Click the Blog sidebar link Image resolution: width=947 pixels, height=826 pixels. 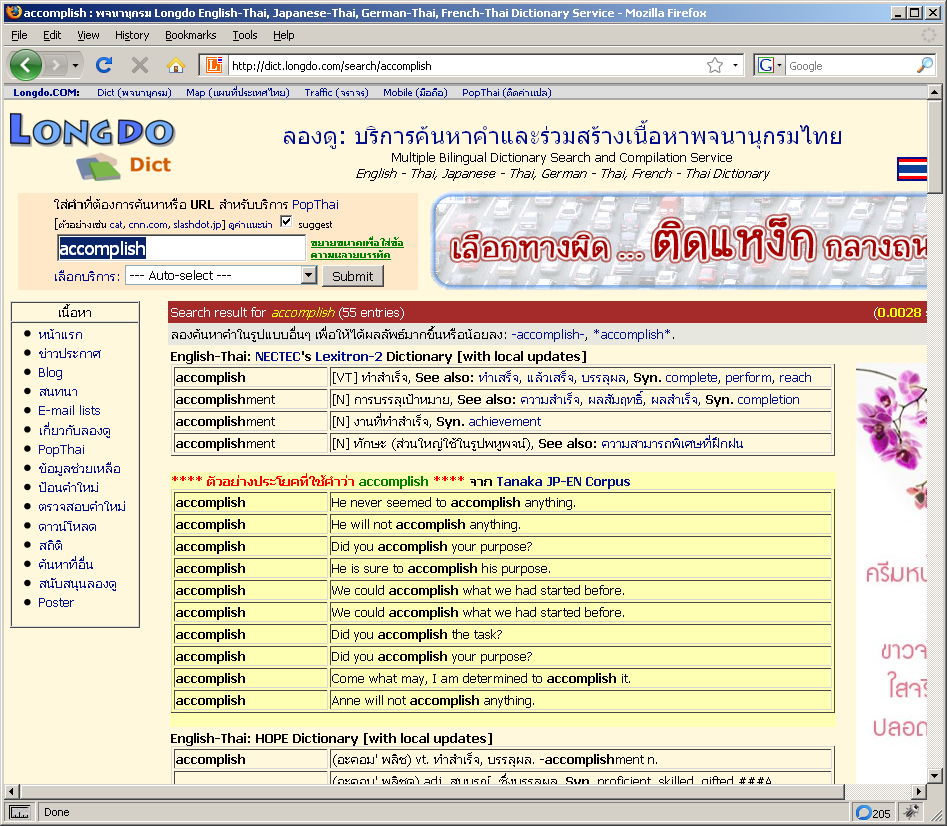click(50, 373)
